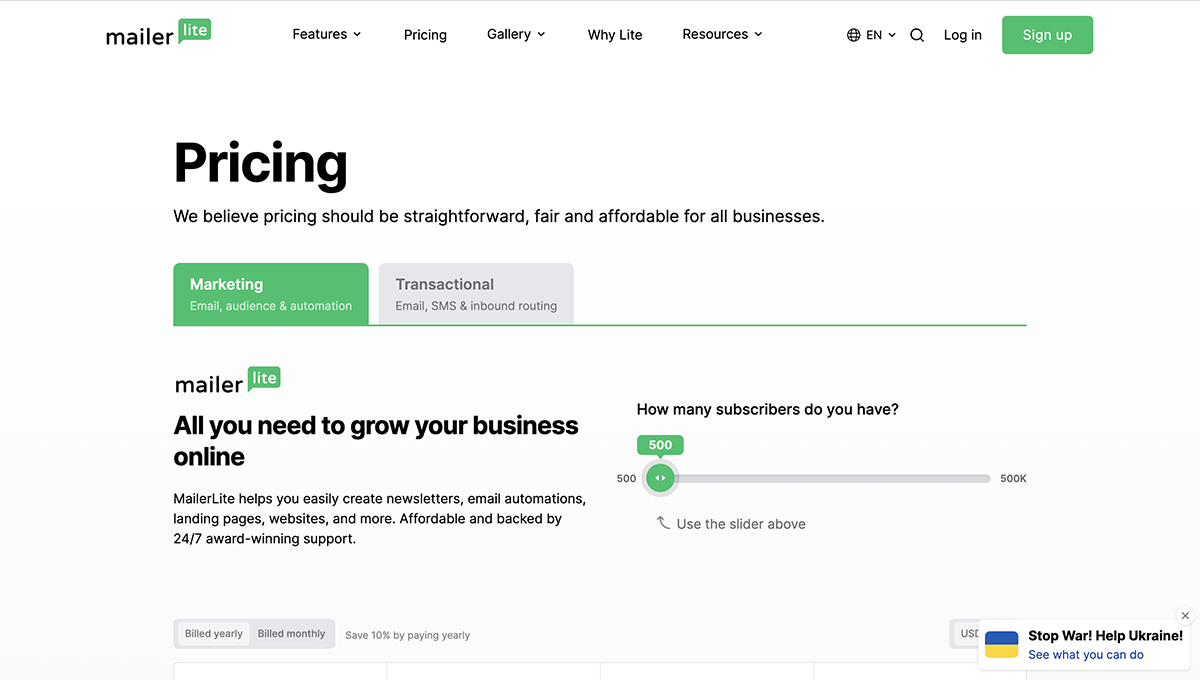Open the search icon in navigation

[917, 35]
